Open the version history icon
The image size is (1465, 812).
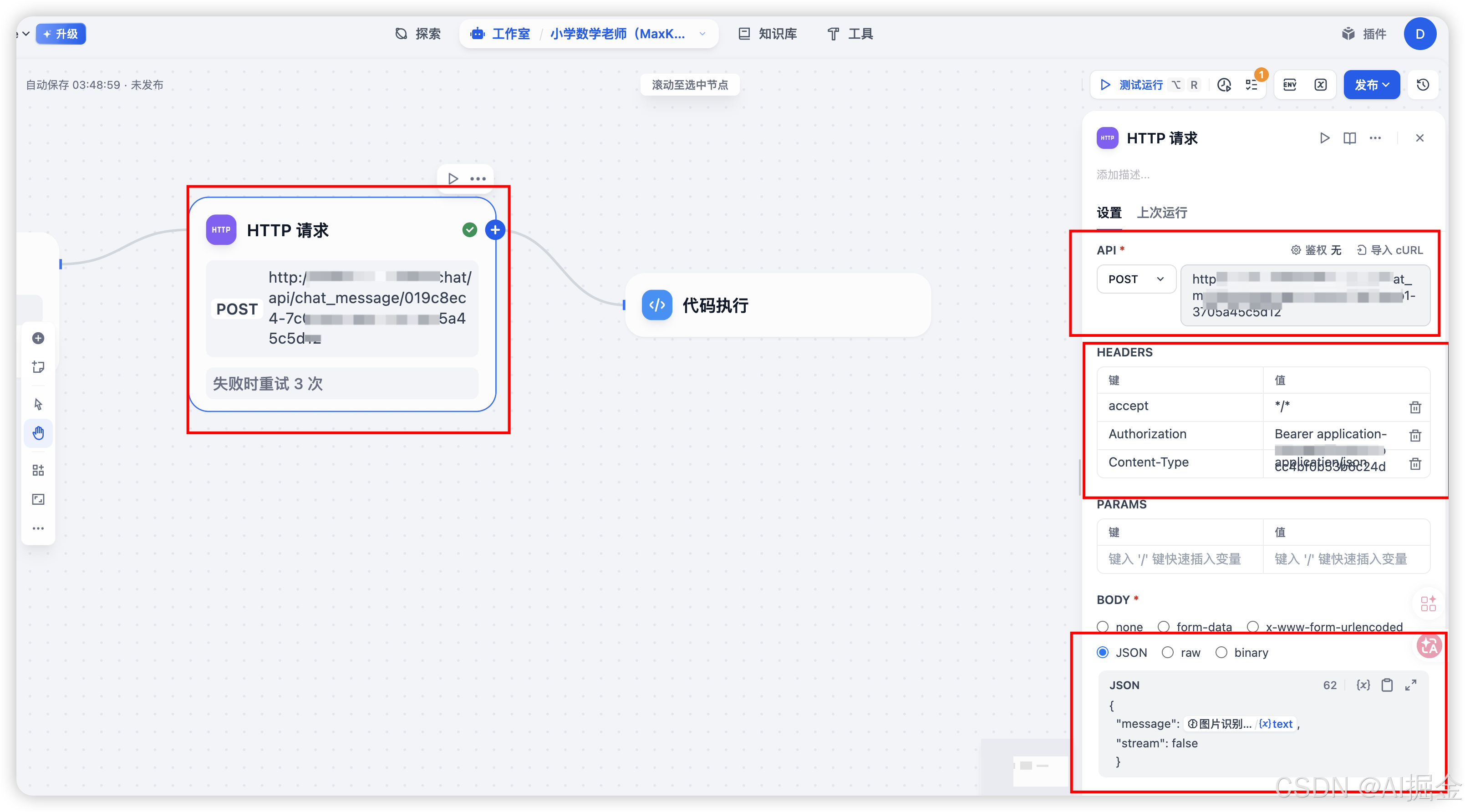pyautogui.click(x=1423, y=85)
